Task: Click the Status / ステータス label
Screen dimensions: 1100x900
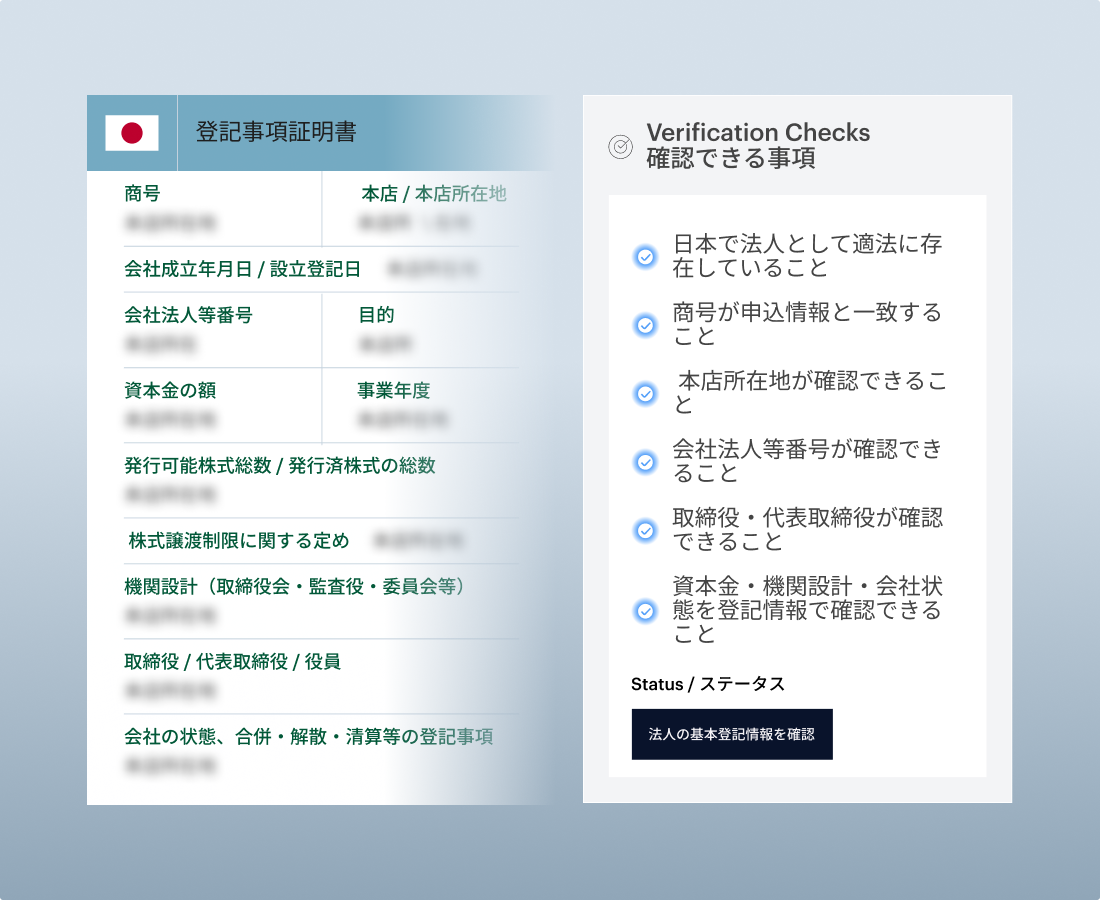Action: point(708,684)
